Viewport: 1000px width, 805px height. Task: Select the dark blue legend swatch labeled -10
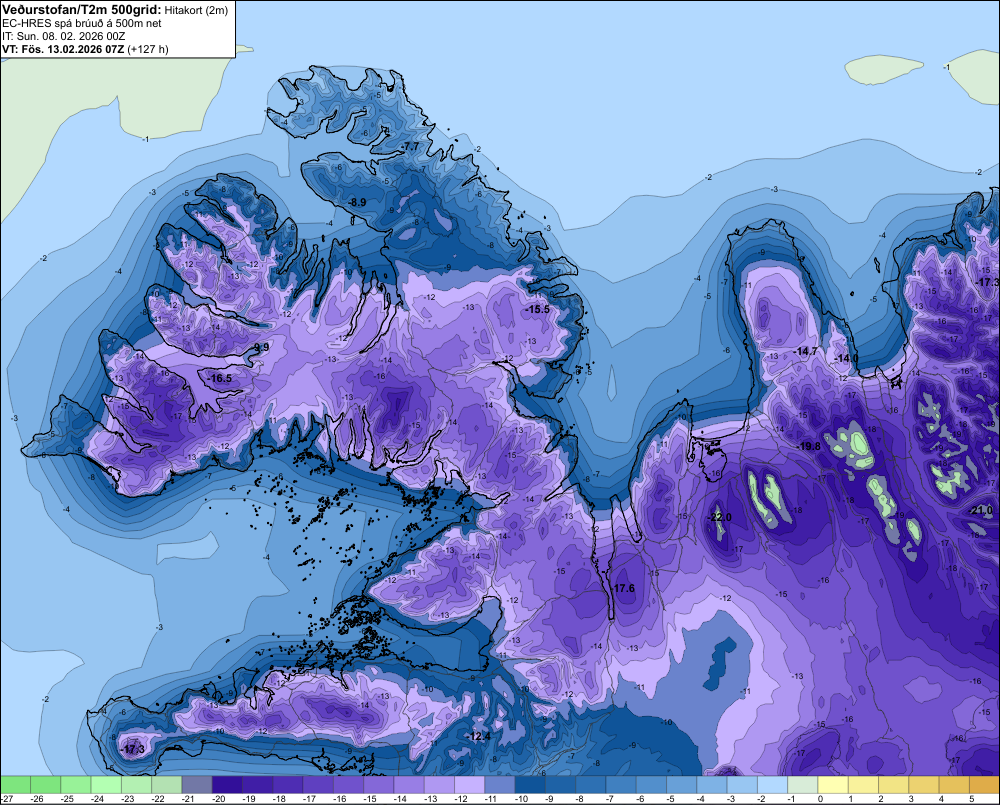pos(530,784)
